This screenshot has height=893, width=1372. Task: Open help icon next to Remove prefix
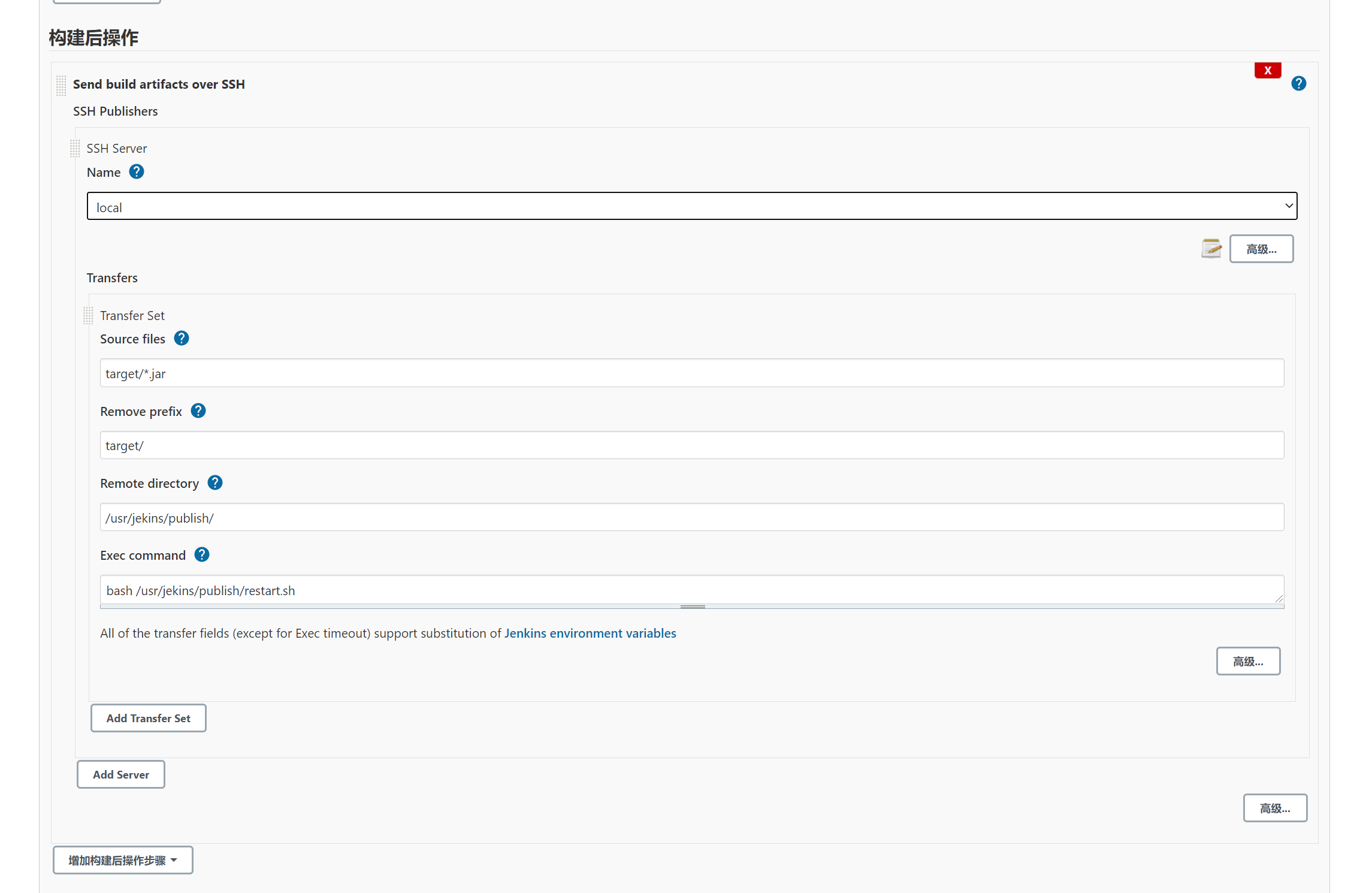[198, 411]
